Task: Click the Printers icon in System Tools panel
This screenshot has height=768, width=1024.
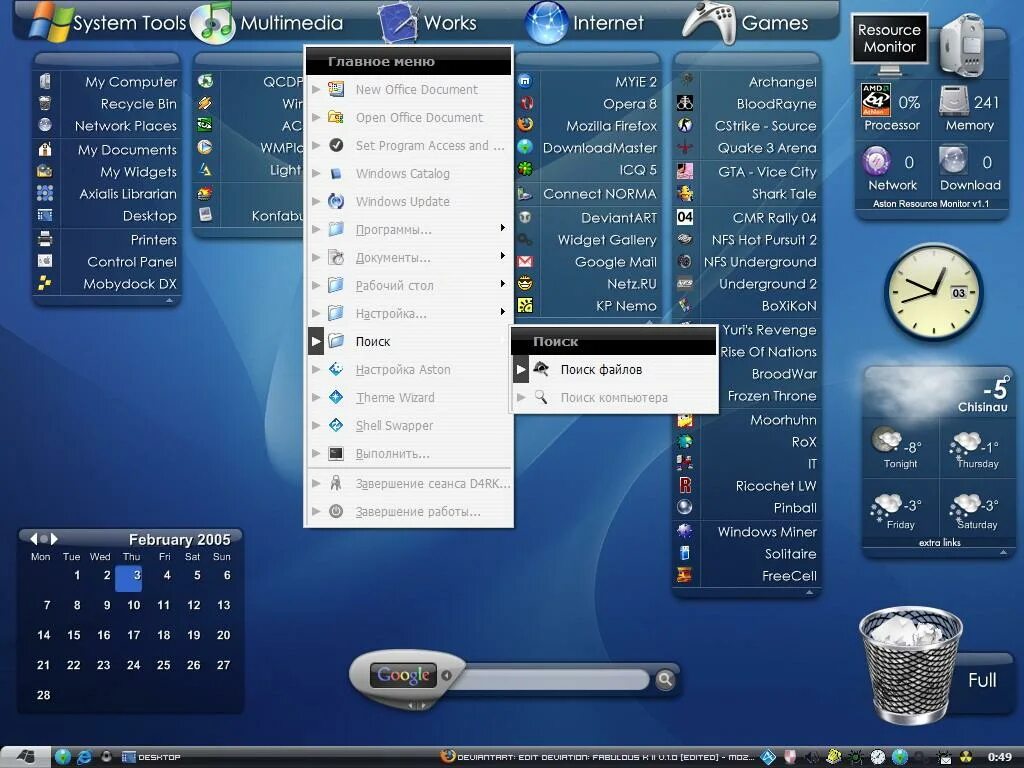Action: 45,239
